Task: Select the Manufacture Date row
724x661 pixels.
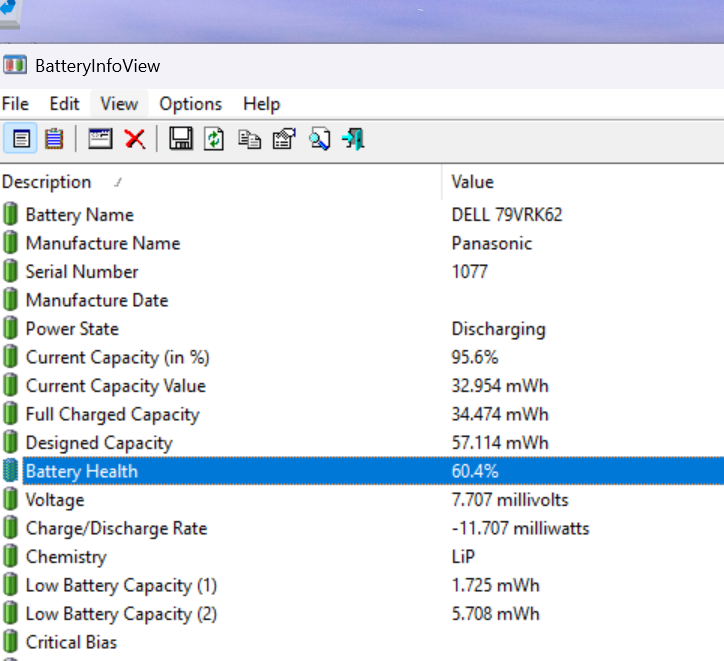Action: (x=362, y=300)
